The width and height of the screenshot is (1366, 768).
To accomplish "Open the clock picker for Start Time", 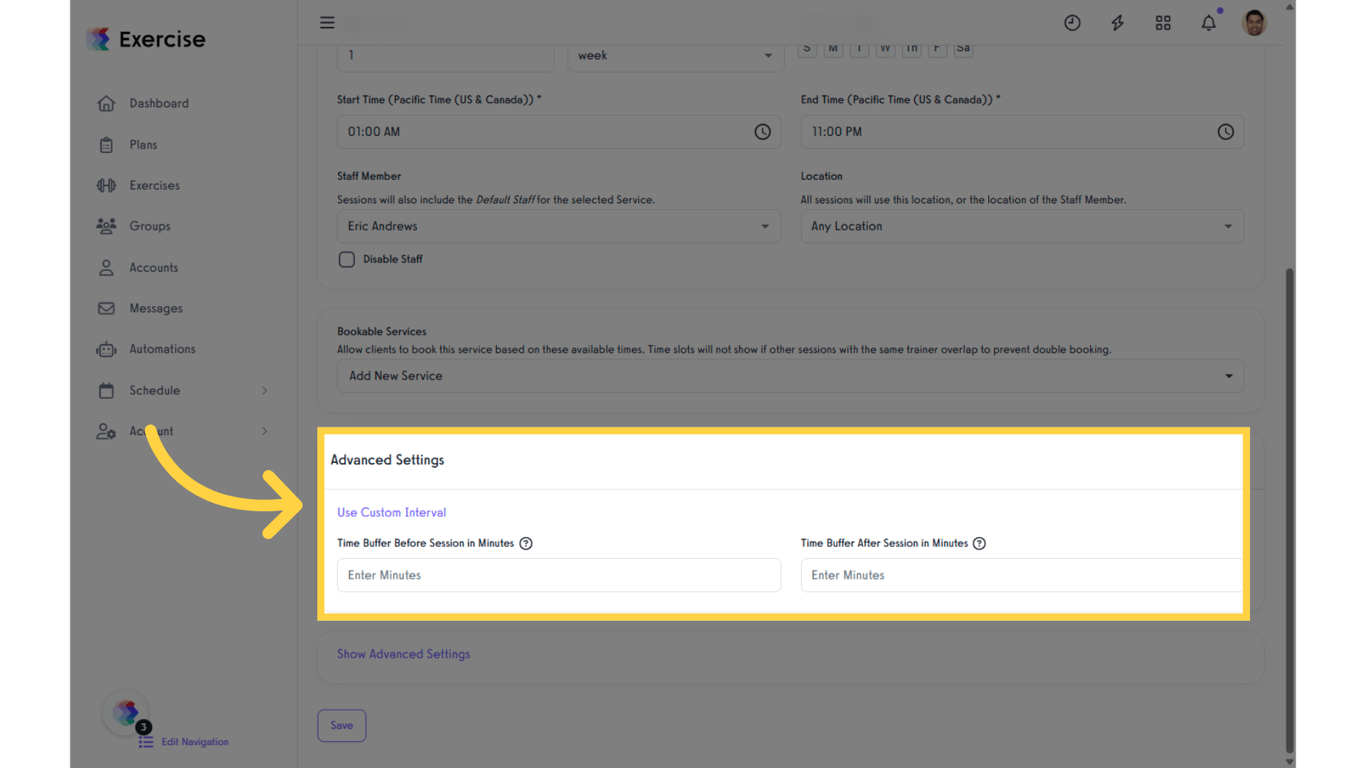I will [762, 131].
